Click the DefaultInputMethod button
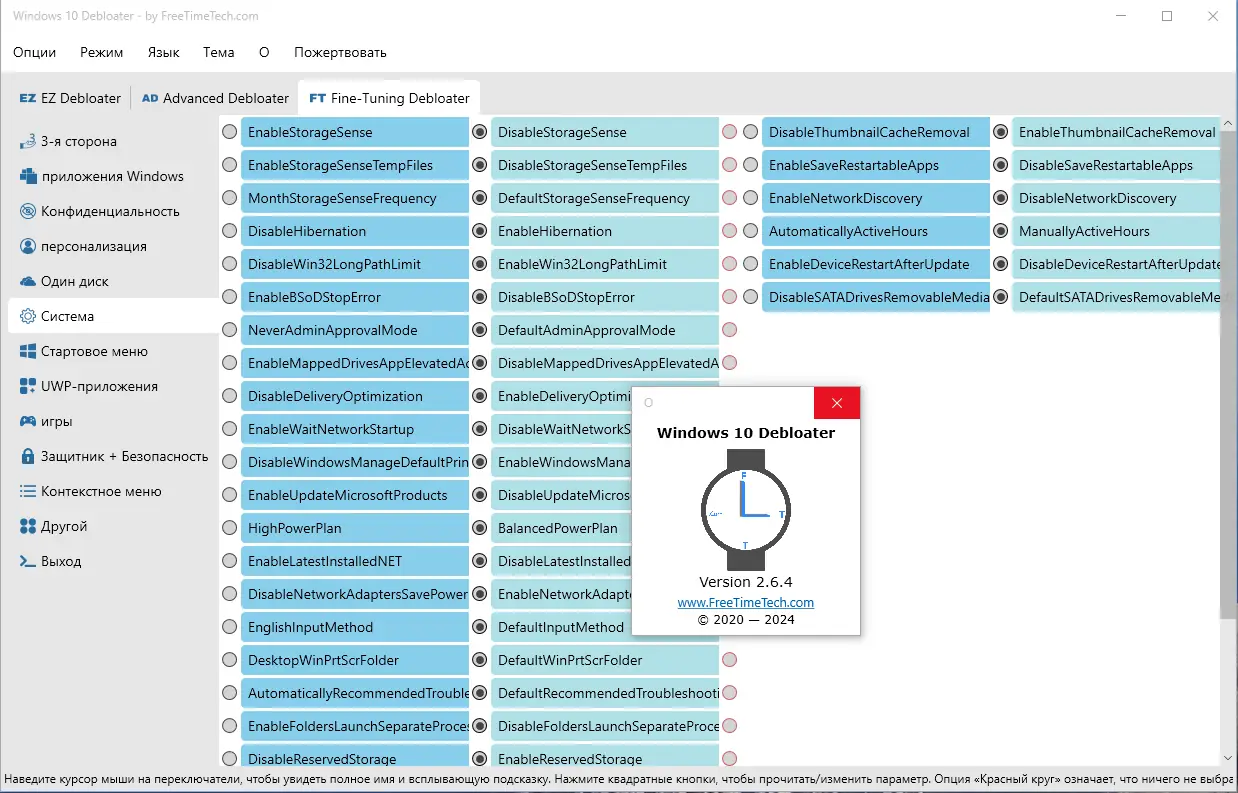The height and width of the screenshot is (793, 1238). click(561, 627)
